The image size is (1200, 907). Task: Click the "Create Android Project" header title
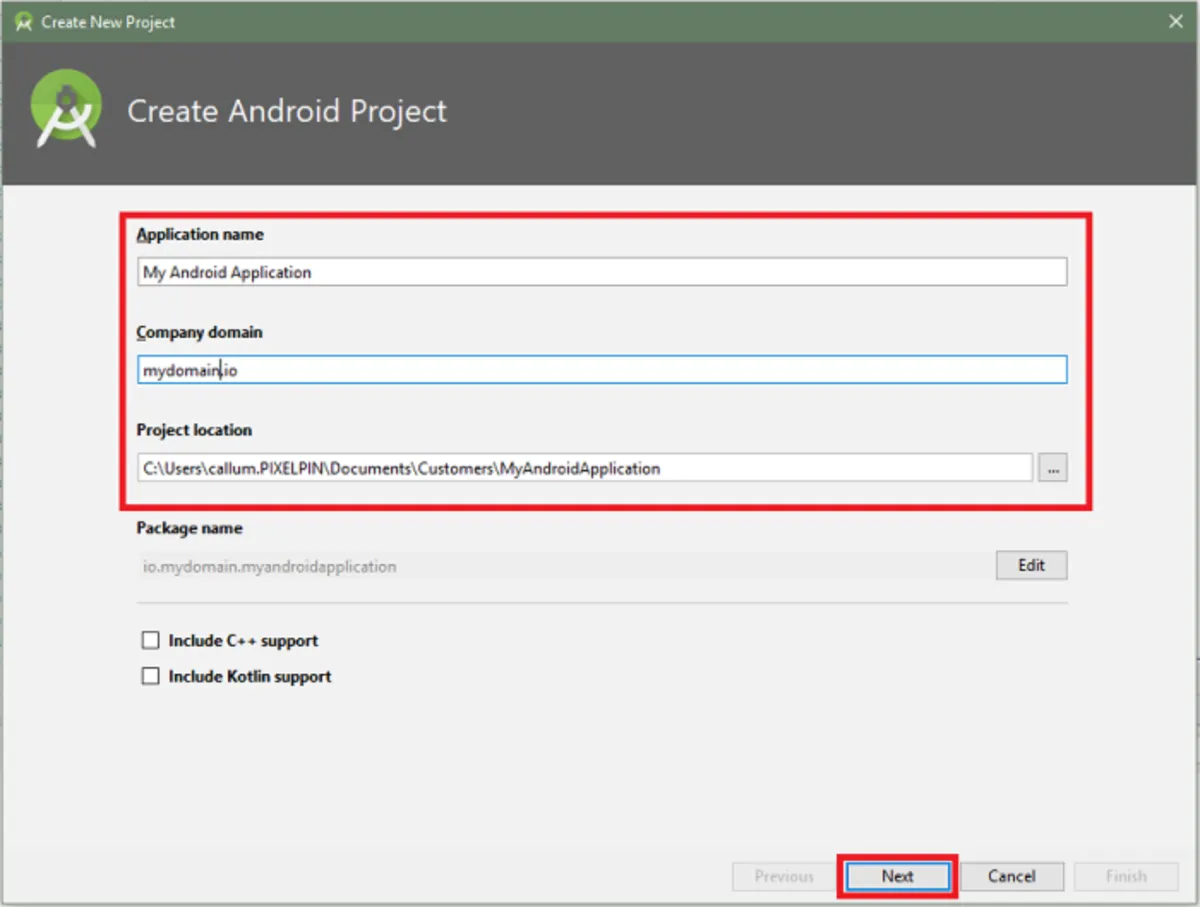click(x=287, y=111)
